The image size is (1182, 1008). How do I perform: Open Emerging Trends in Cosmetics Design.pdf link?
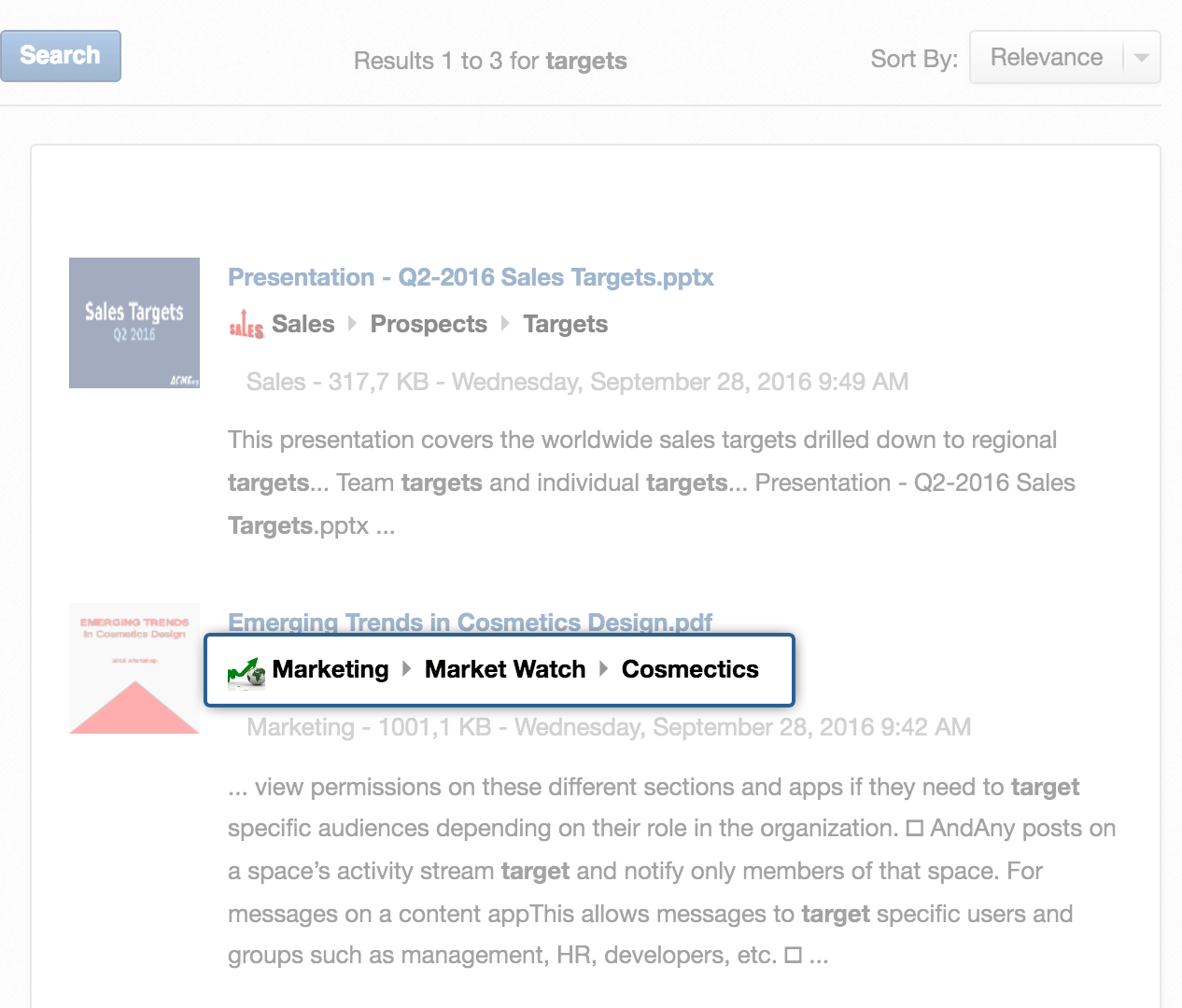coord(470,623)
